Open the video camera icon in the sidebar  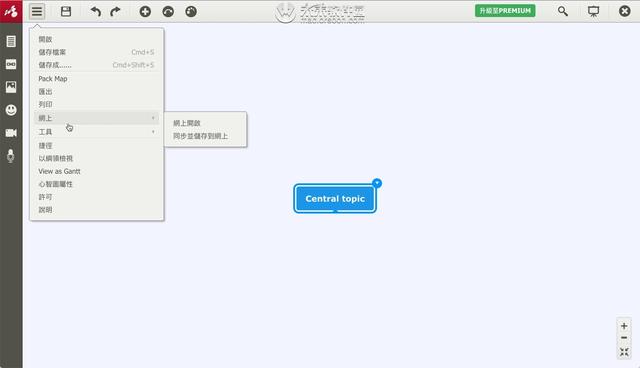pos(11,133)
